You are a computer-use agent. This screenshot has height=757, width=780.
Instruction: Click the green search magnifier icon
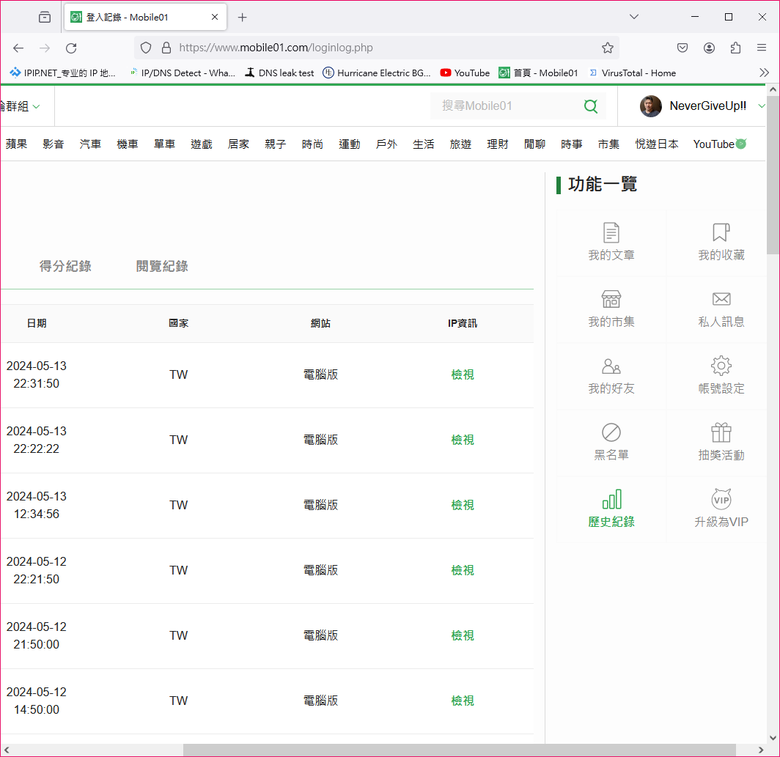coord(590,106)
